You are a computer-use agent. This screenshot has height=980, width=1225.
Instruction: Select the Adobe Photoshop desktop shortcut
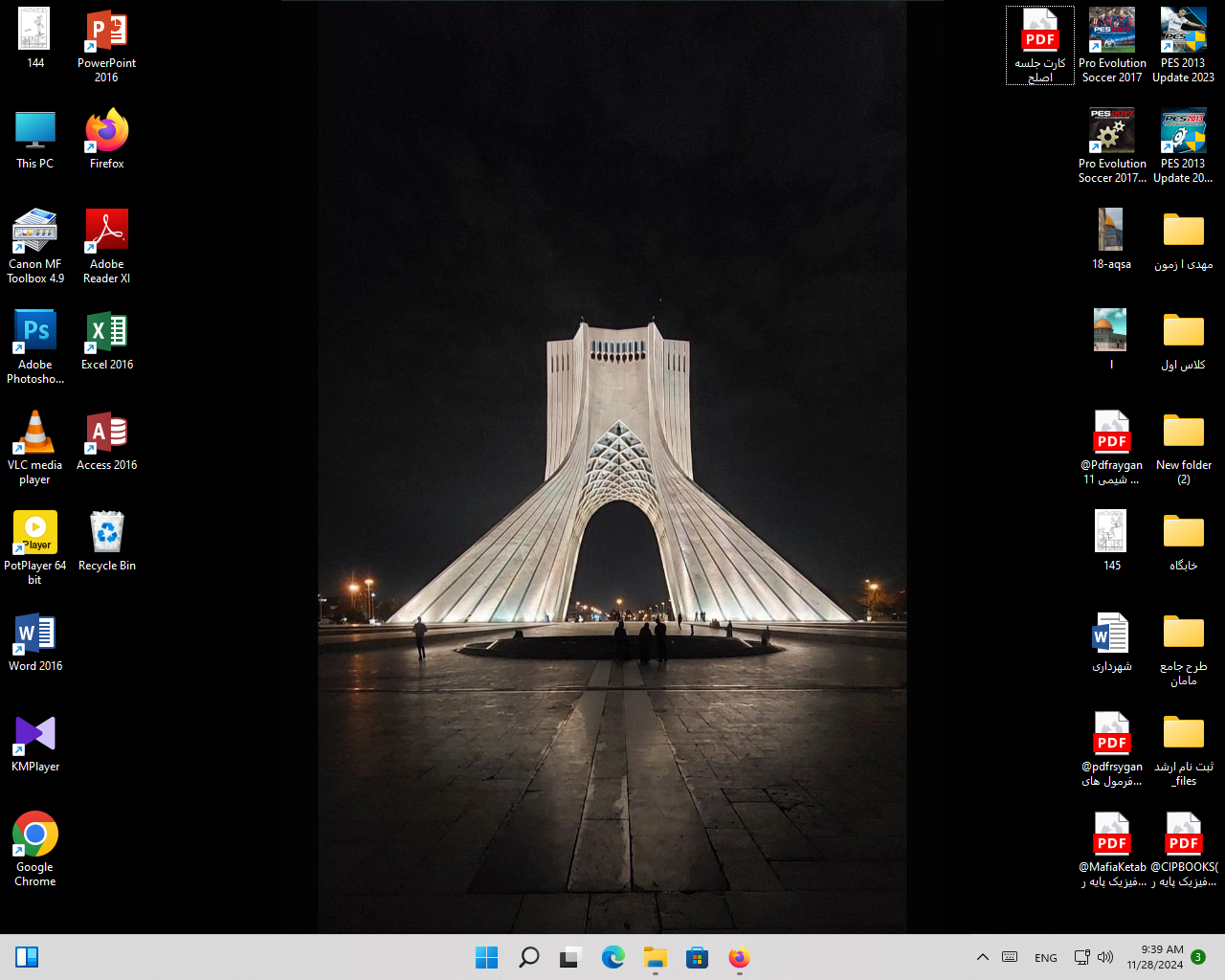35,346
